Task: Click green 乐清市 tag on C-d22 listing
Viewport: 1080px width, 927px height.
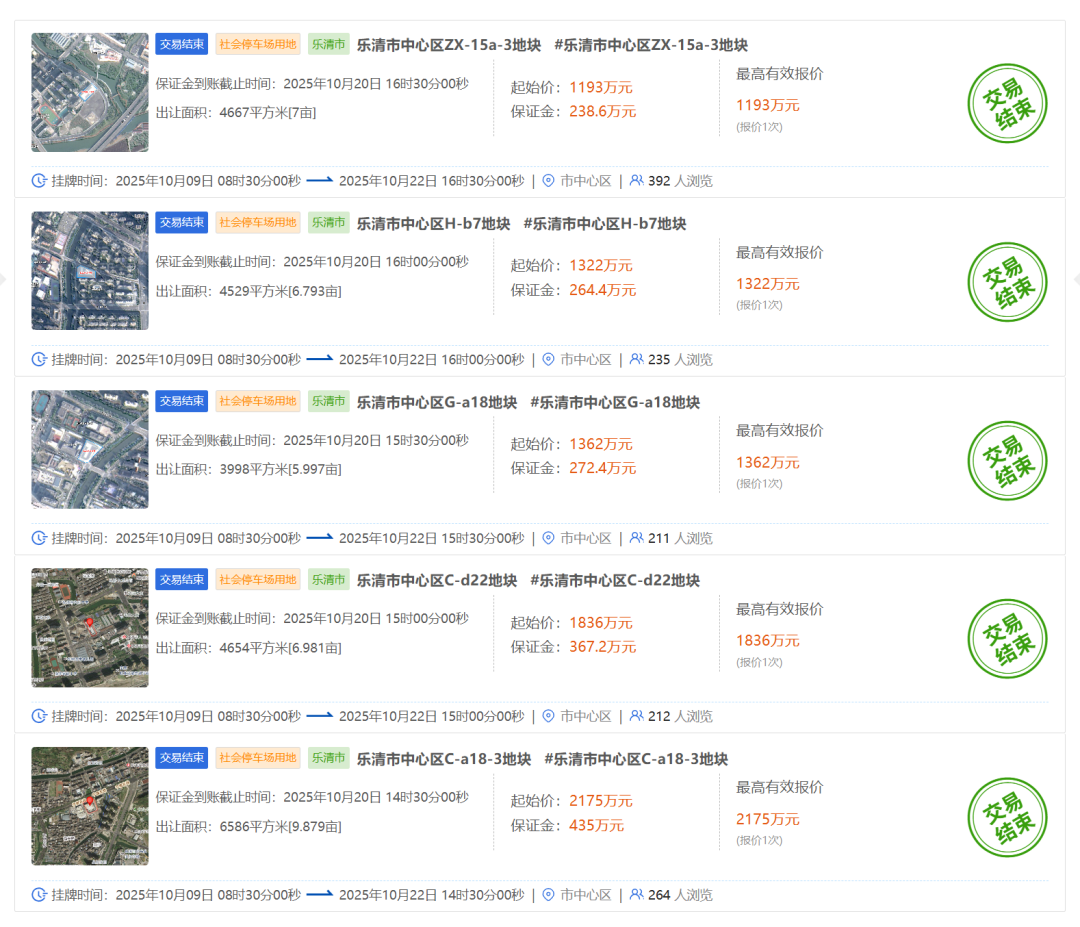Action: [x=328, y=580]
